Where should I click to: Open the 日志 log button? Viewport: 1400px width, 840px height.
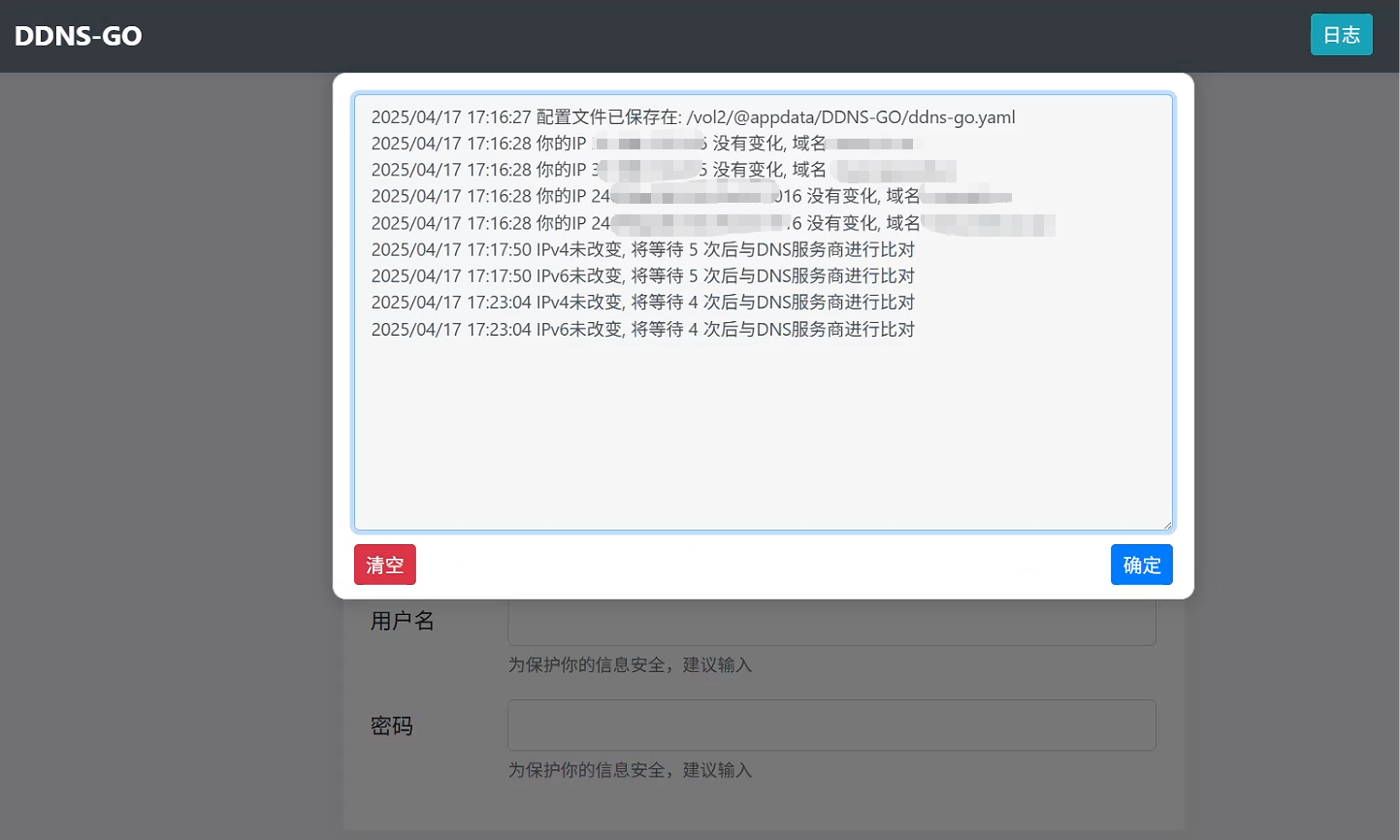(1341, 35)
